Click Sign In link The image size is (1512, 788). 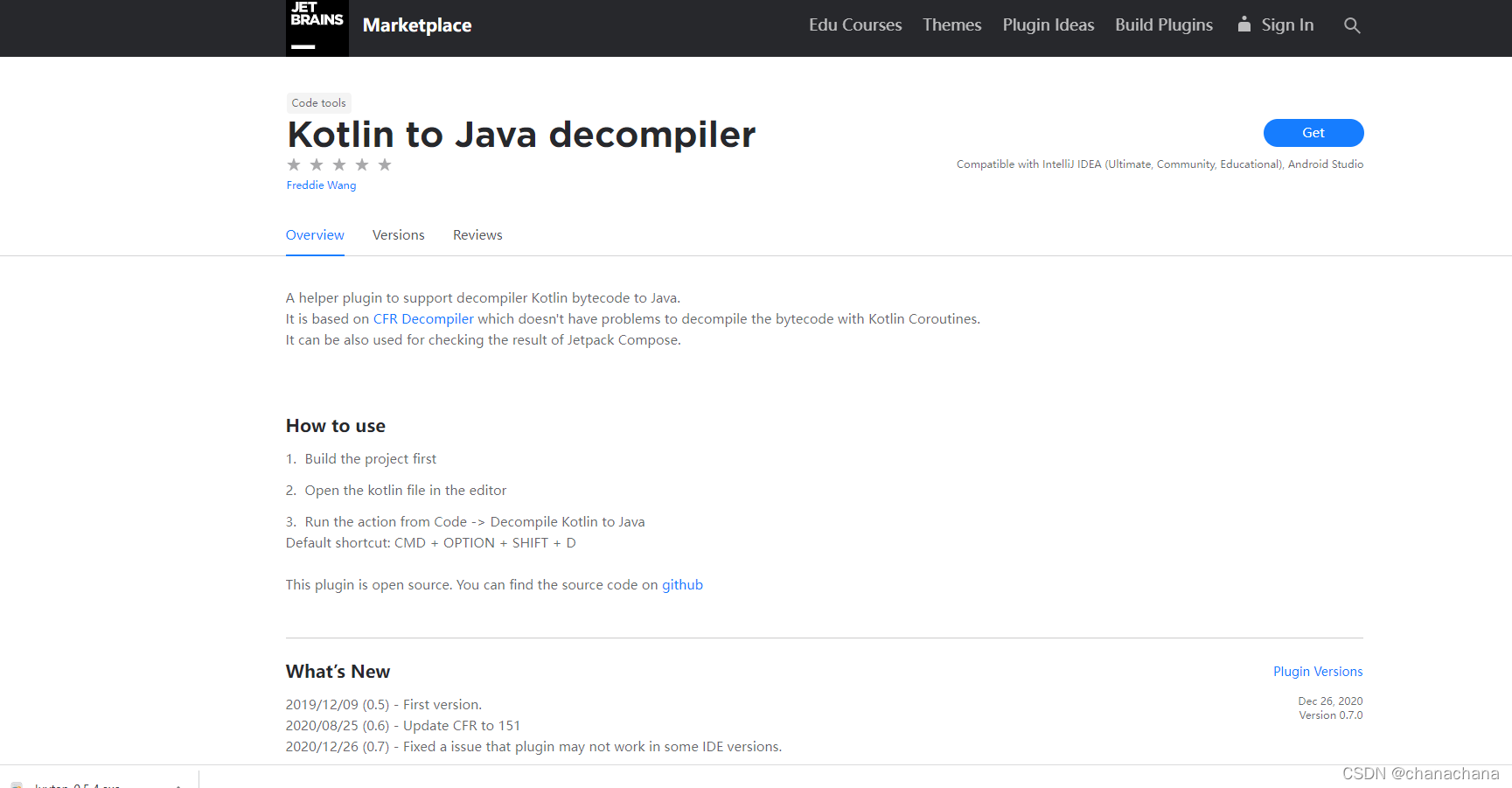point(1287,24)
